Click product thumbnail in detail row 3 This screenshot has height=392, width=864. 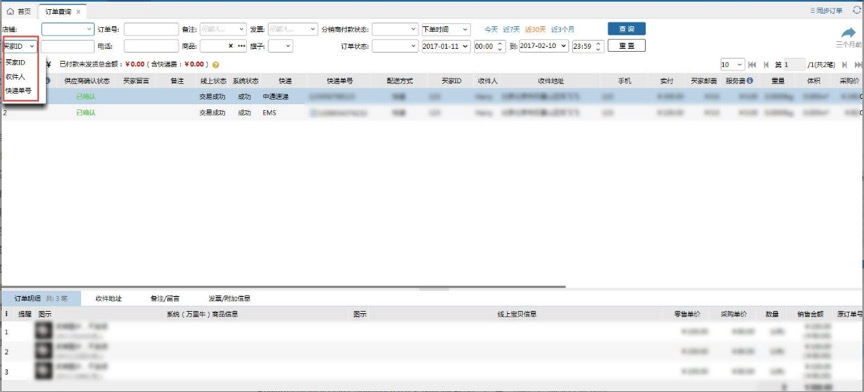point(43,371)
